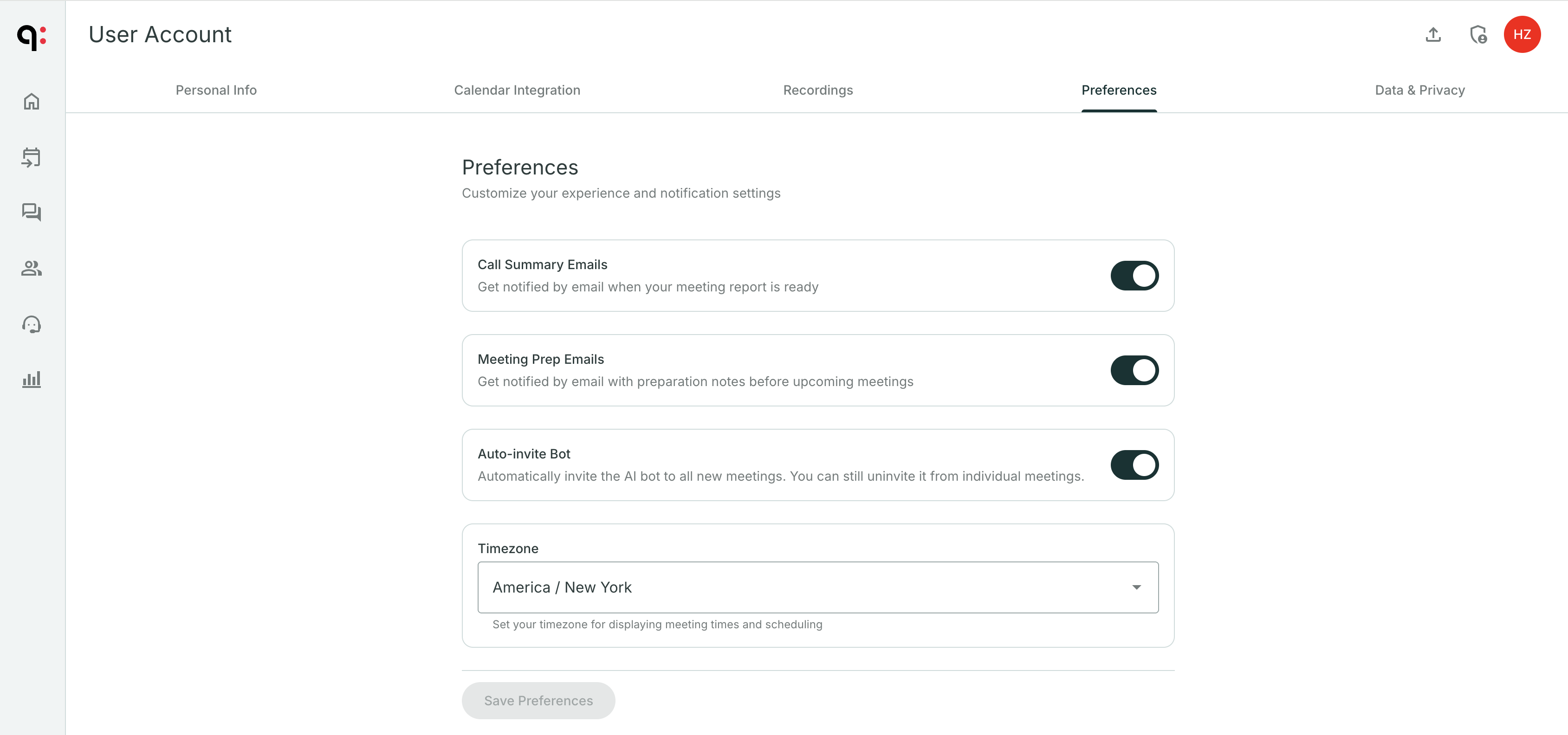This screenshot has height=735, width=1568.
Task: Open the privacy shield icon near the avatar
Action: click(1478, 35)
